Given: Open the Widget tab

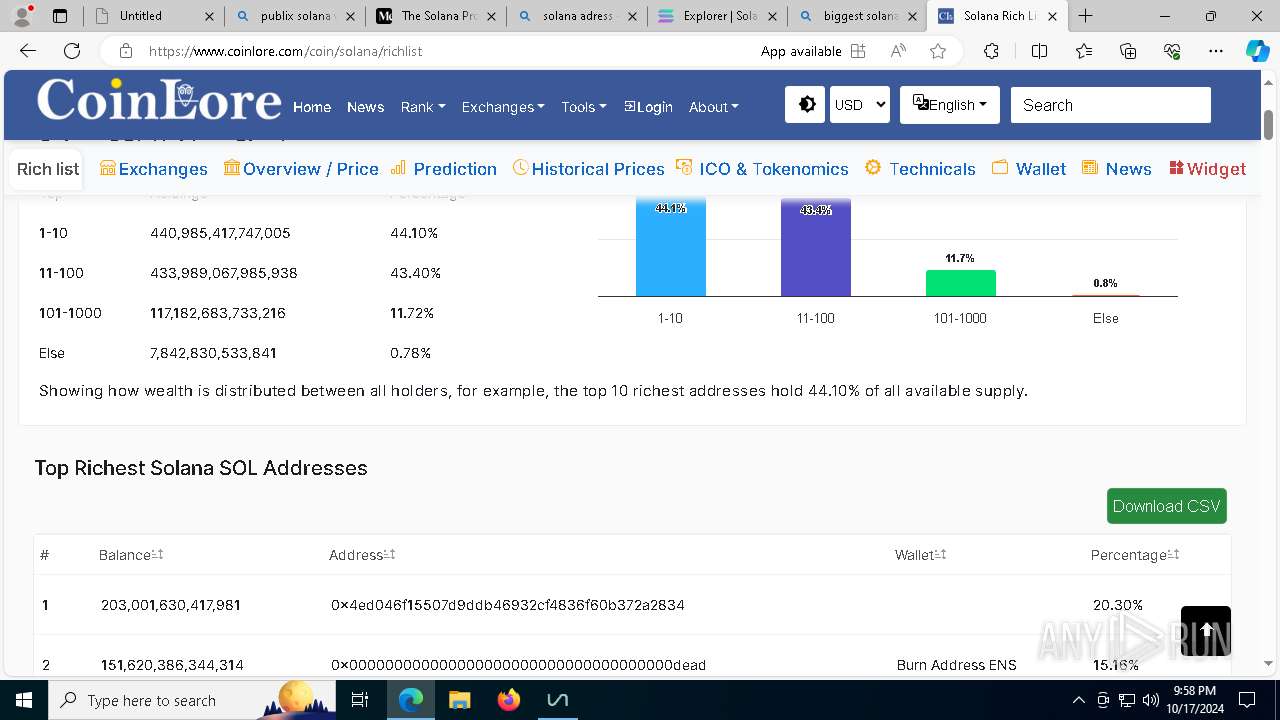Looking at the screenshot, I should pos(1207,169).
